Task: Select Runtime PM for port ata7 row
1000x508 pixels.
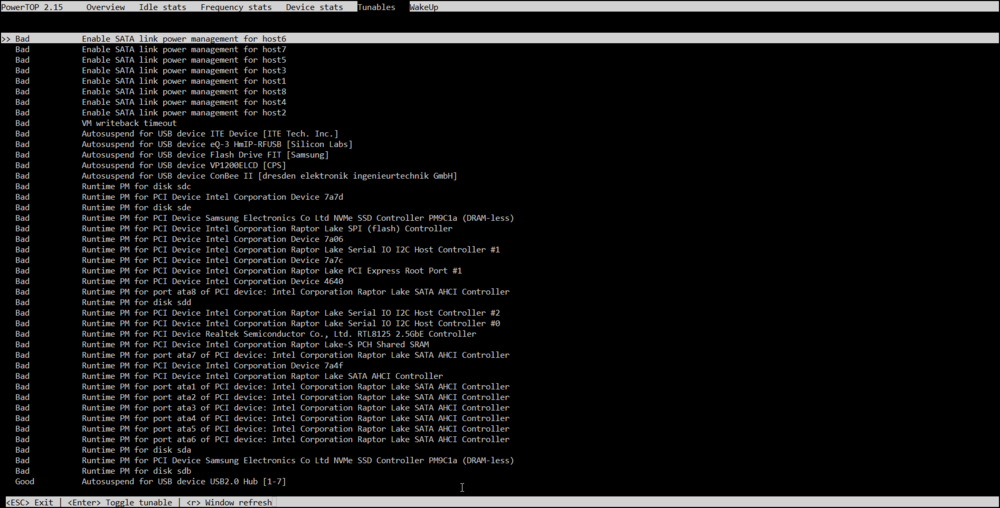Action: click(262, 354)
